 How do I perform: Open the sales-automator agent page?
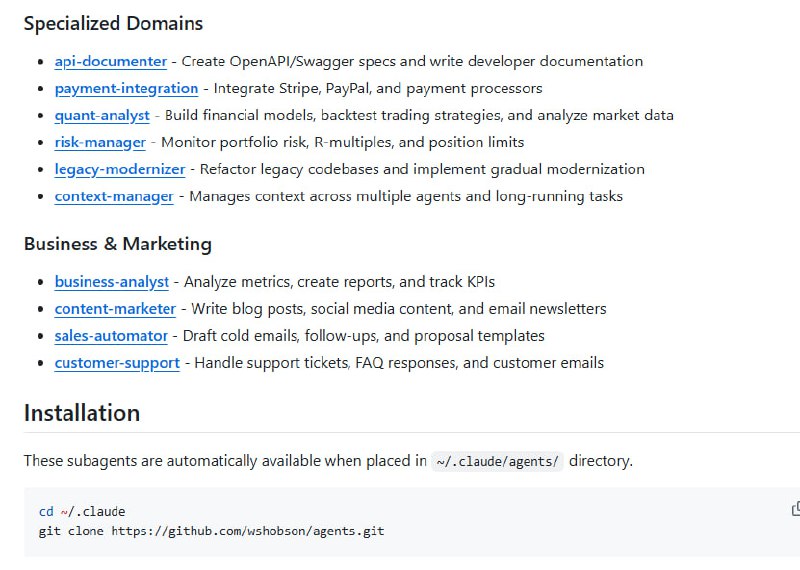pos(113,336)
